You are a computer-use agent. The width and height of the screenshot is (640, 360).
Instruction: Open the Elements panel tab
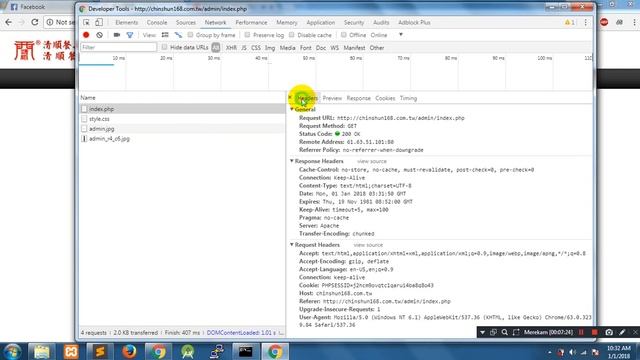pyautogui.click(x=127, y=22)
